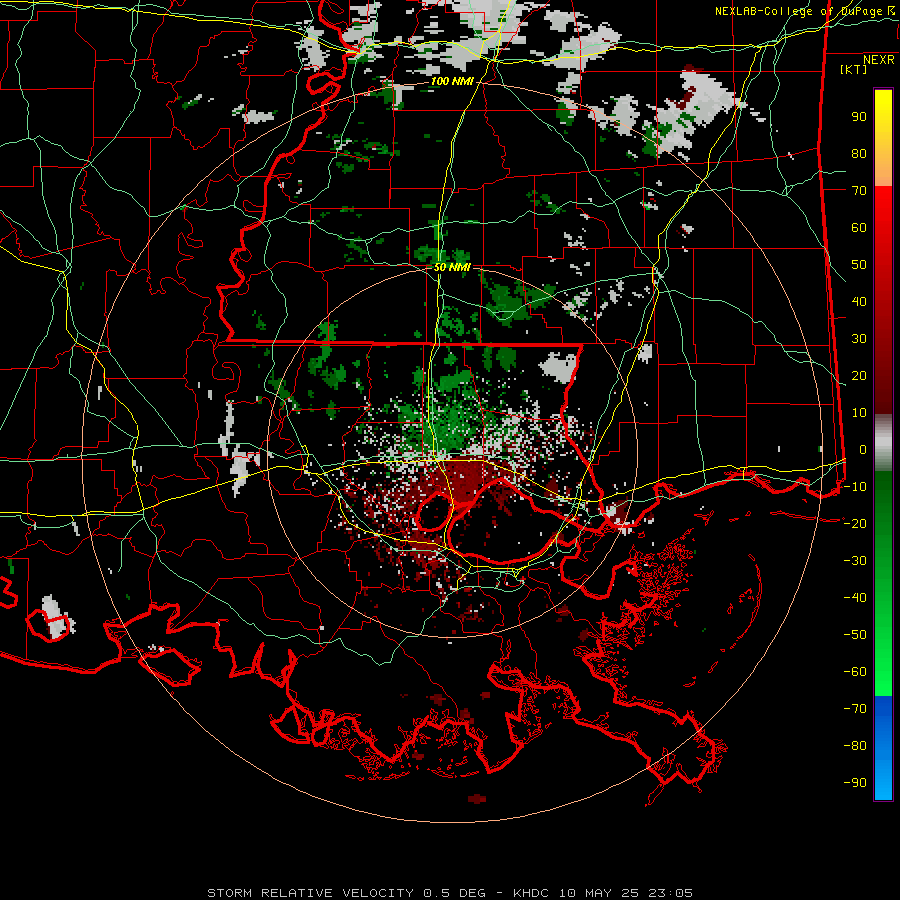The image size is (900, 900).
Task: Click the positive 50 legend value
Action: 859,265
